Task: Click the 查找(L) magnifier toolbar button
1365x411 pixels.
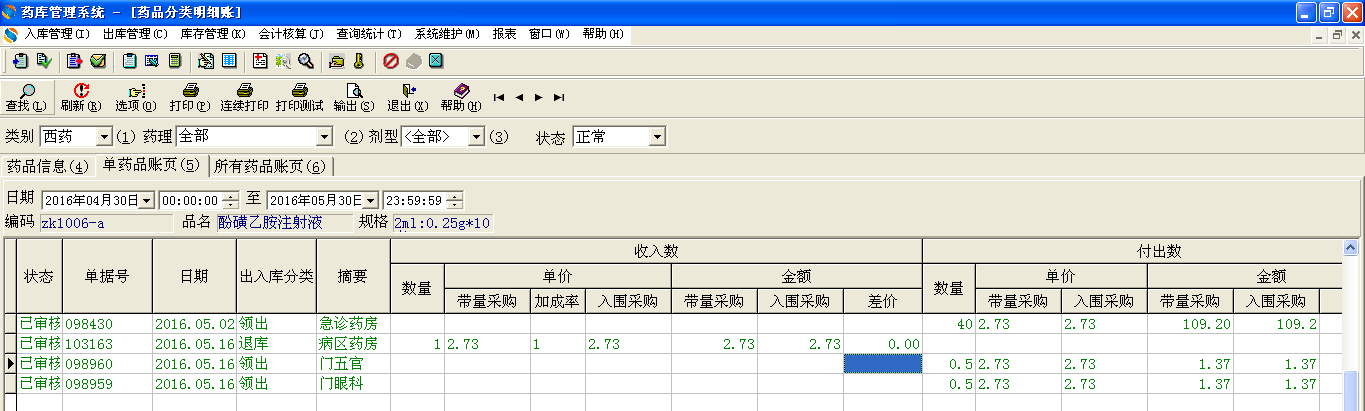Action: coord(26,97)
